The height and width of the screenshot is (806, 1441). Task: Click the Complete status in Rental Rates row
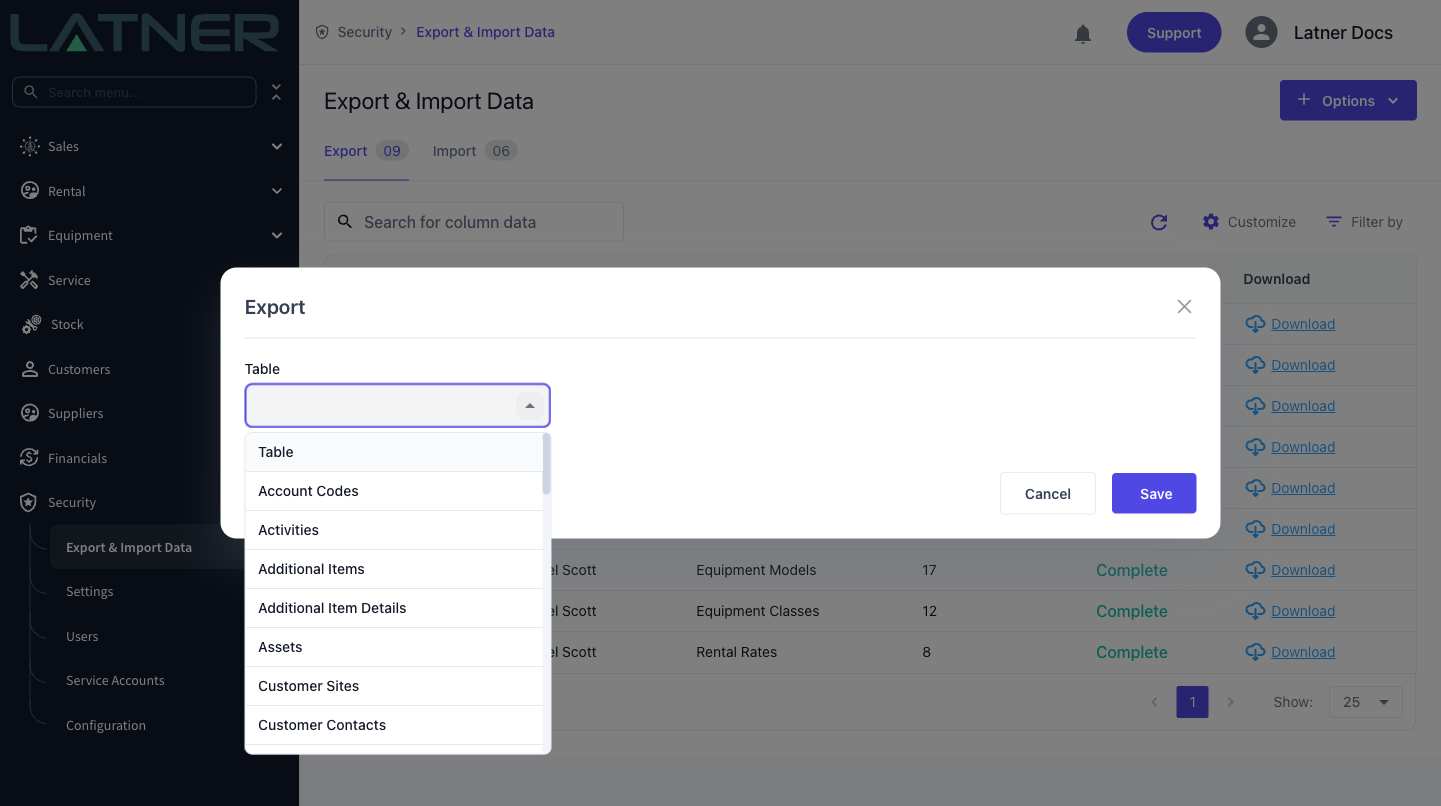tap(1132, 652)
